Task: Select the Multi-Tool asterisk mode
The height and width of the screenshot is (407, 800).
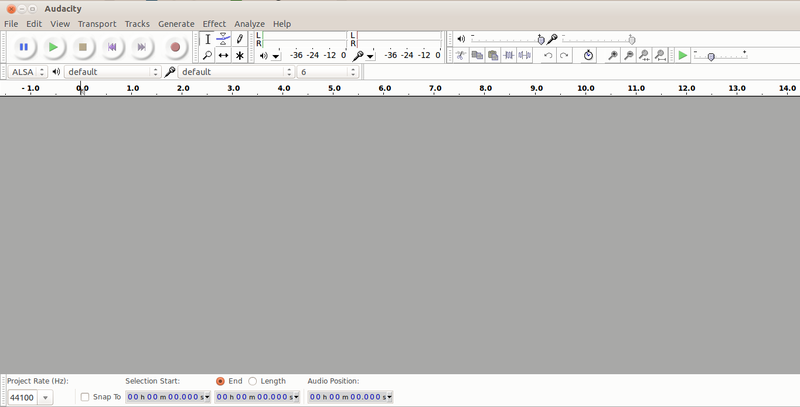Action: [239, 55]
